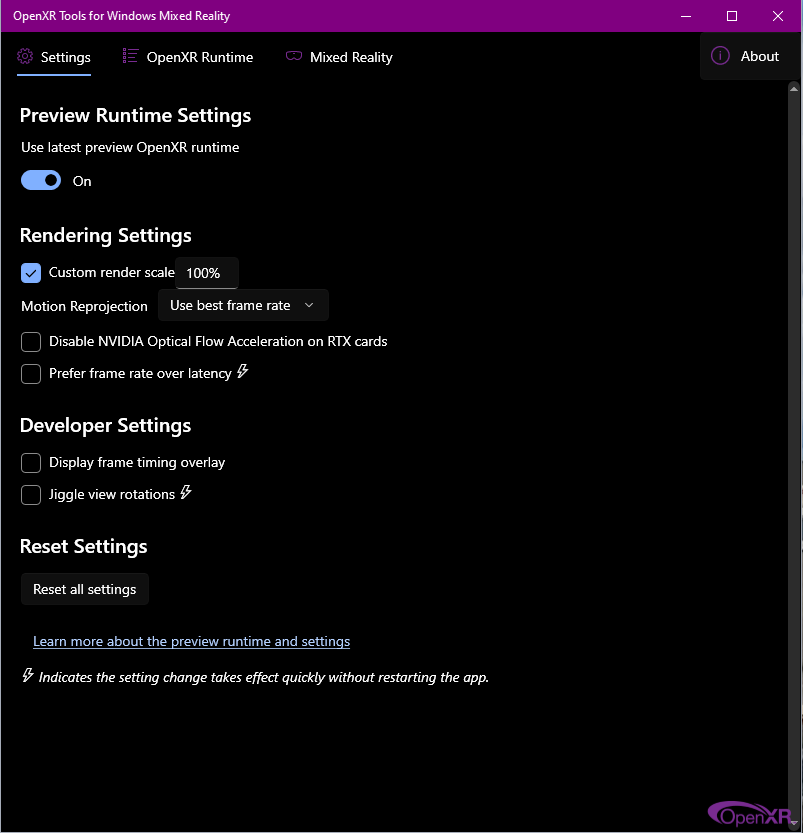Maximize the OpenXR Tools window
Viewport: 803px width, 833px height.
(732, 16)
